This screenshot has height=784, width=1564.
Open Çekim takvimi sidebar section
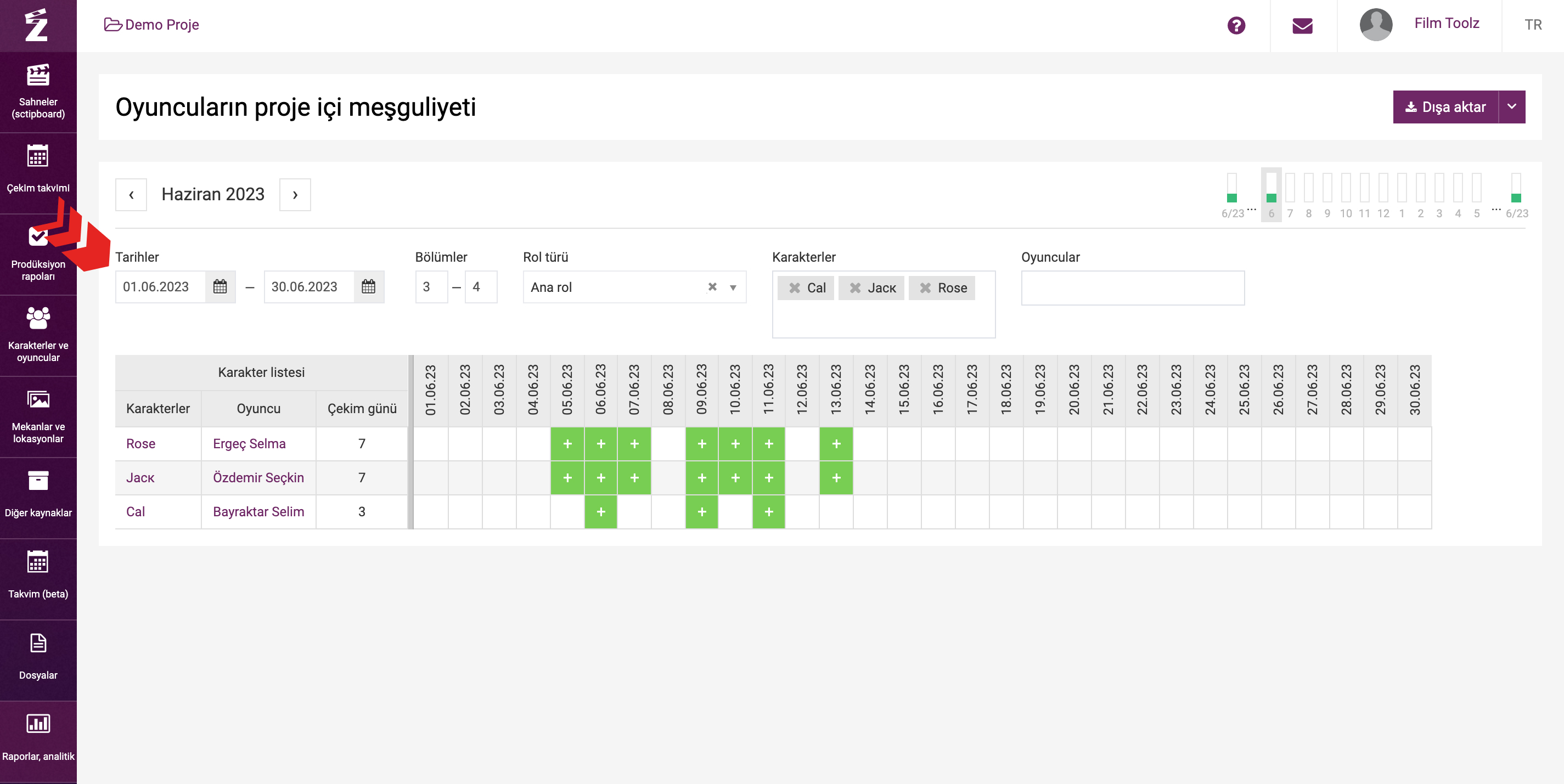(x=38, y=173)
